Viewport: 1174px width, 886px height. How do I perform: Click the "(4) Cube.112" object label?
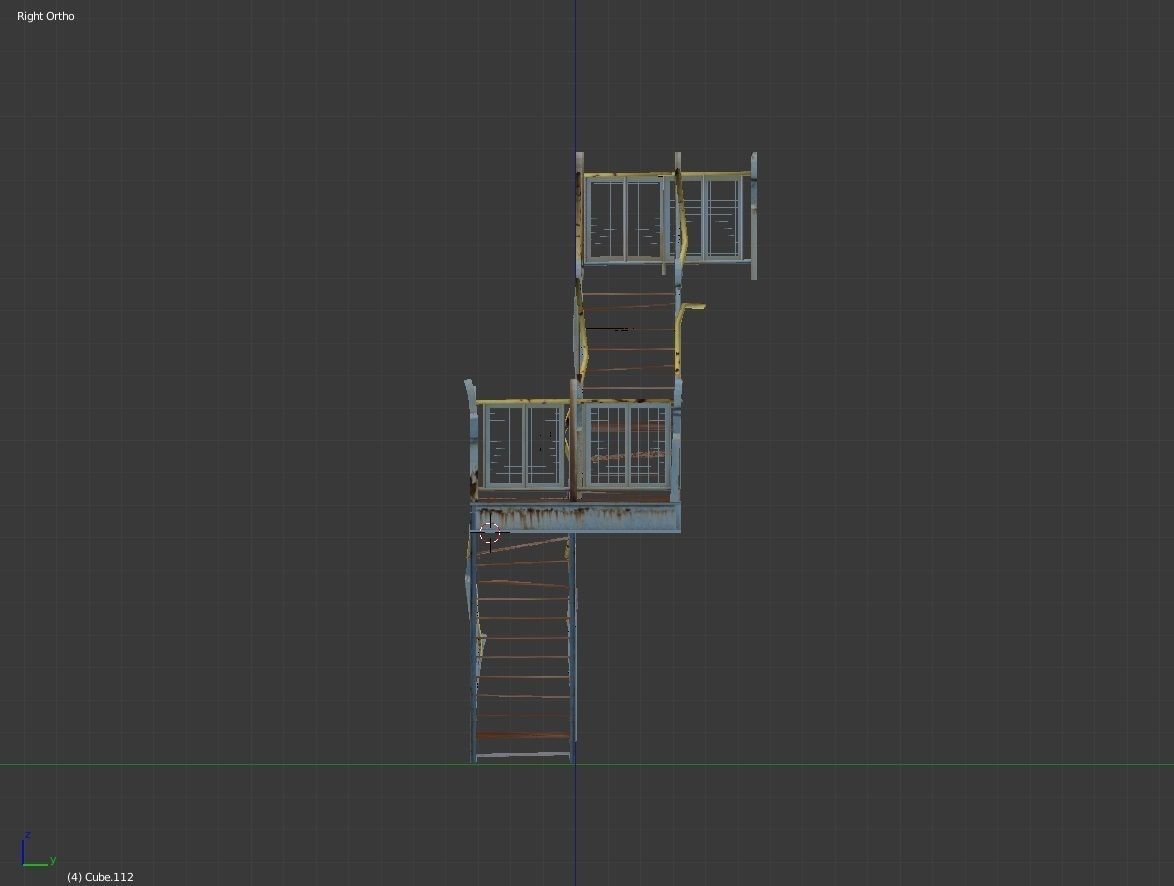pyautogui.click(x=100, y=877)
